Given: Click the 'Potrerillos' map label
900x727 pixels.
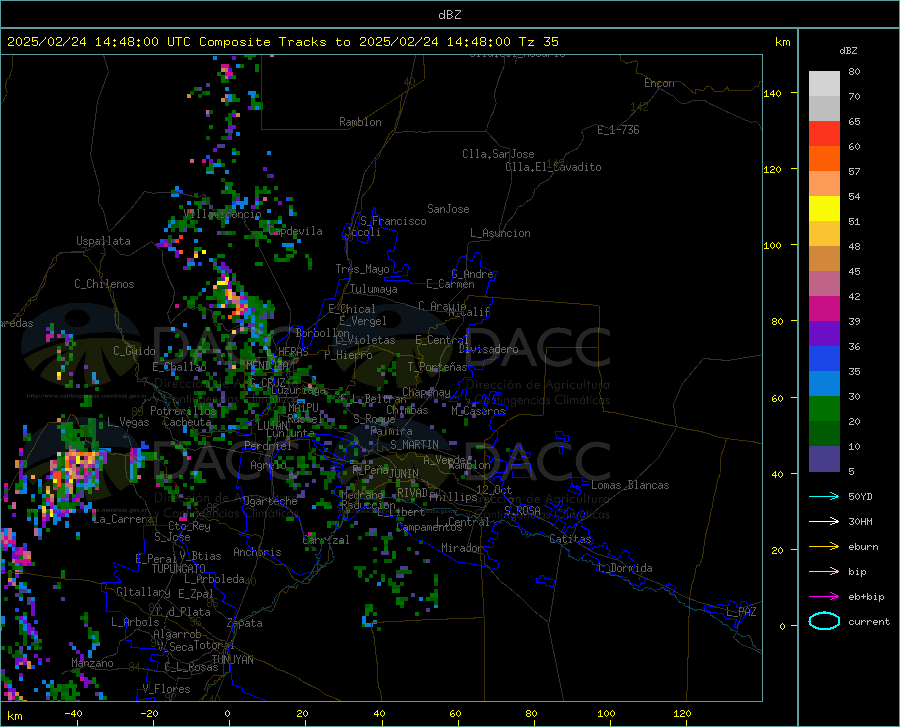Looking at the screenshot, I should point(183,411).
